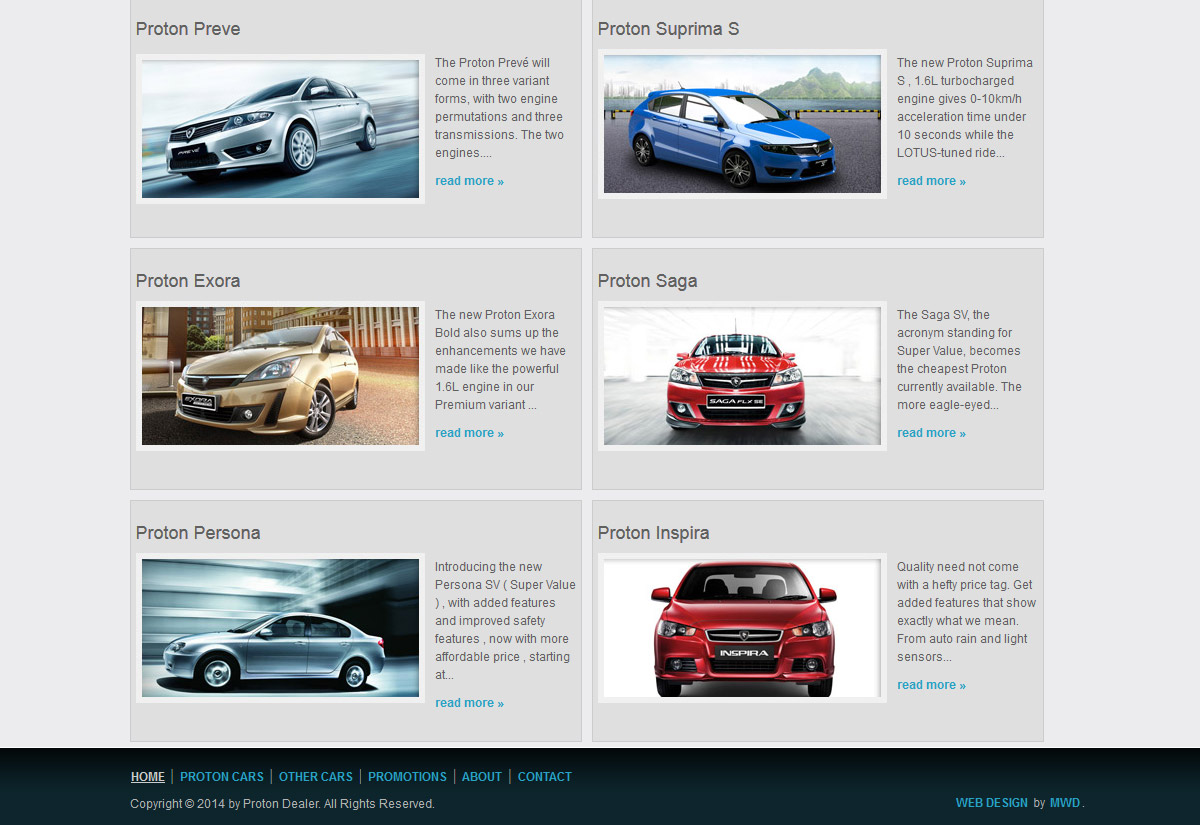Read more about Proton Inspira

(x=931, y=685)
